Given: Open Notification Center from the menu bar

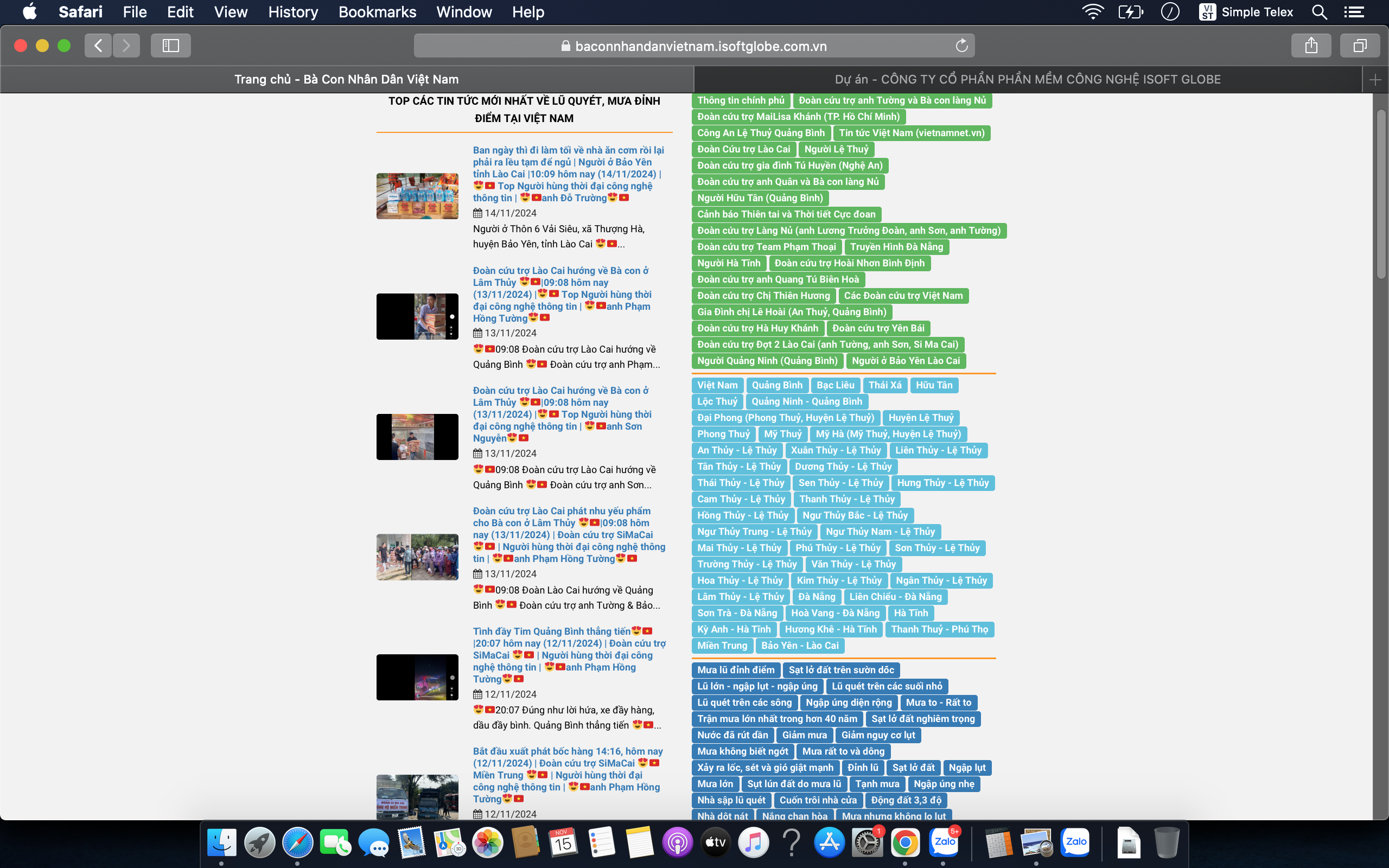Looking at the screenshot, I should [x=1353, y=12].
